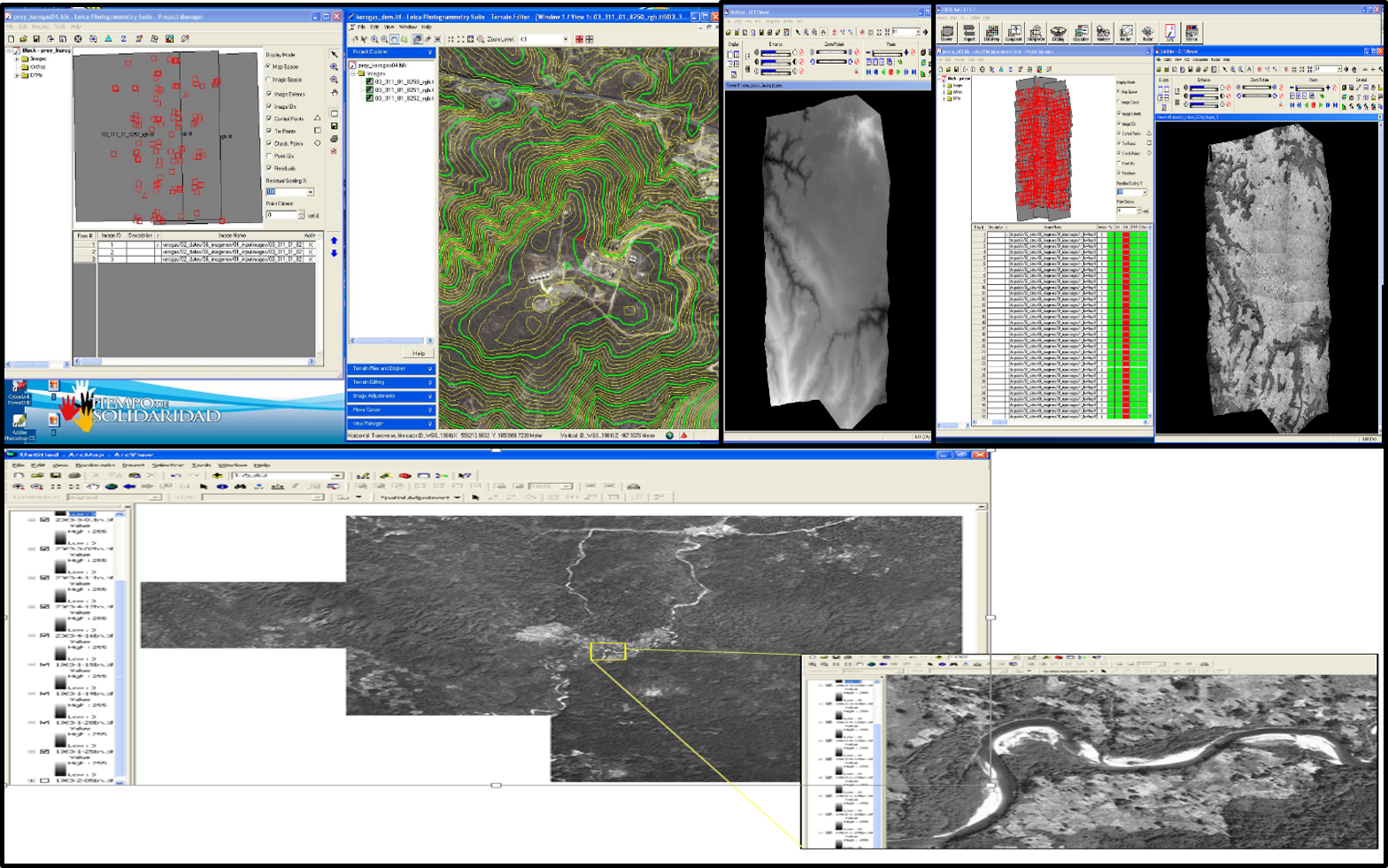Click globe icon in Terrain Editor status bar
The width and height of the screenshot is (1388, 868).
point(670,435)
